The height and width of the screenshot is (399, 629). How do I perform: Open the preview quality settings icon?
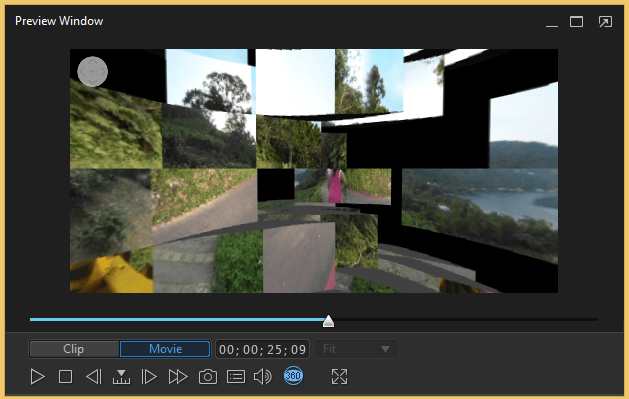pos(236,377)
